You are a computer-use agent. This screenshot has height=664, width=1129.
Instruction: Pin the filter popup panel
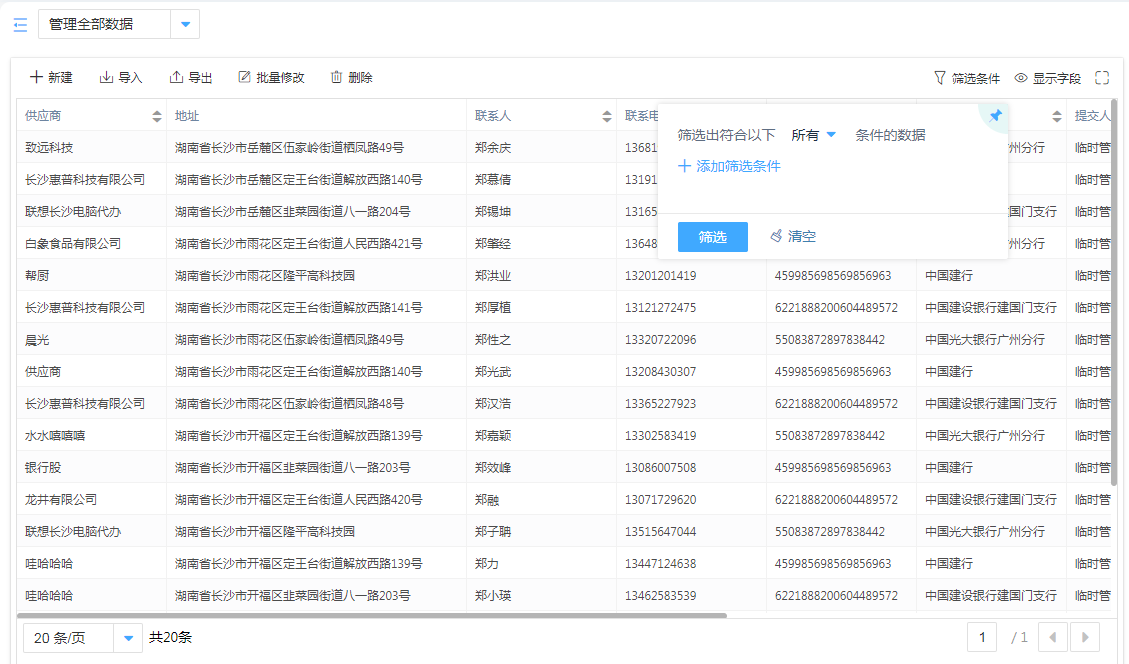(x=995, y=117)
